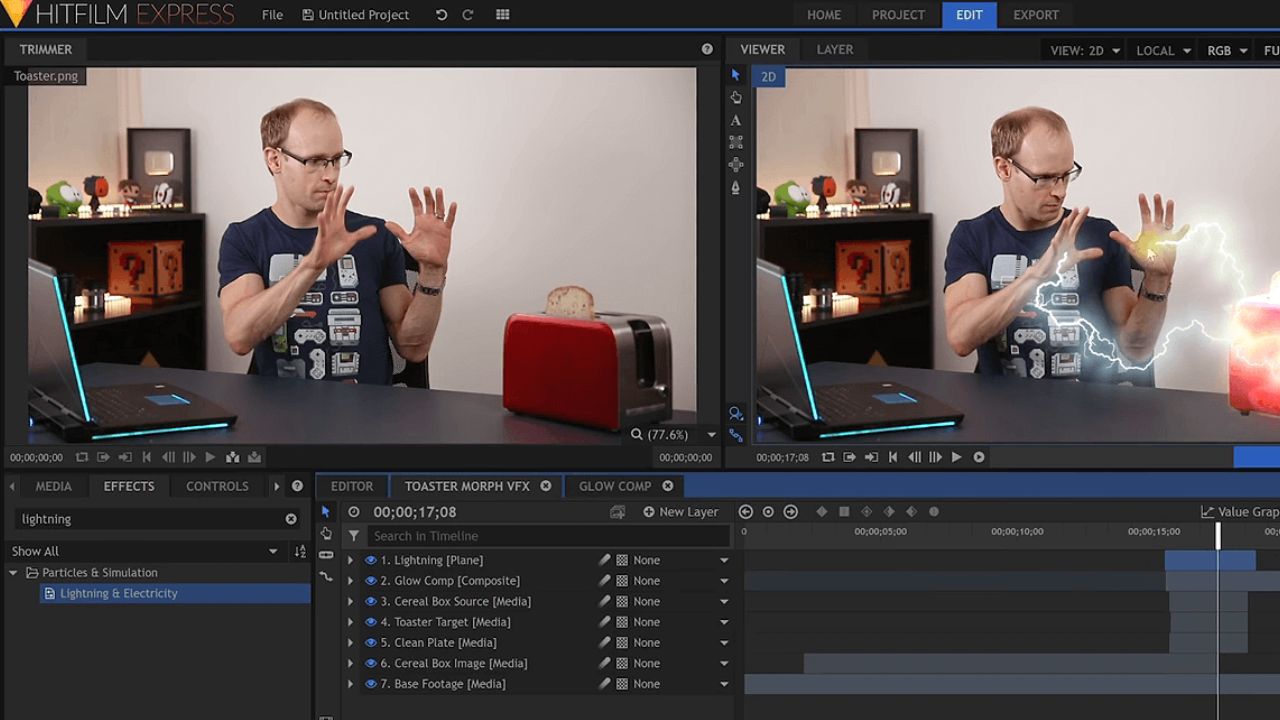This screenshot has width=1280, height=720.
Task: Select the timeline Hand tool
Action: tap(326, 533)
